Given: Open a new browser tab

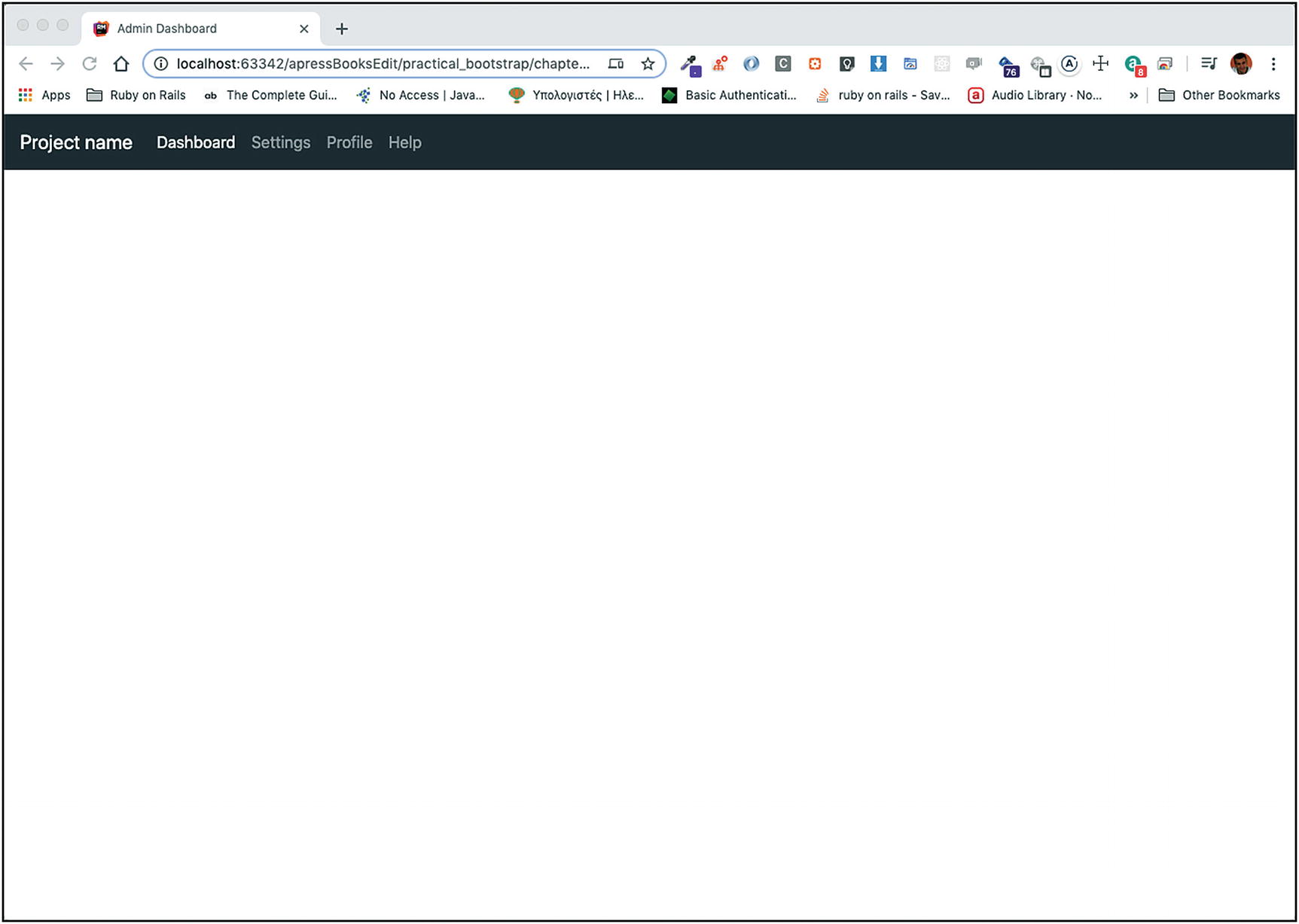Looking at the screenshot, I should point(342,29).
